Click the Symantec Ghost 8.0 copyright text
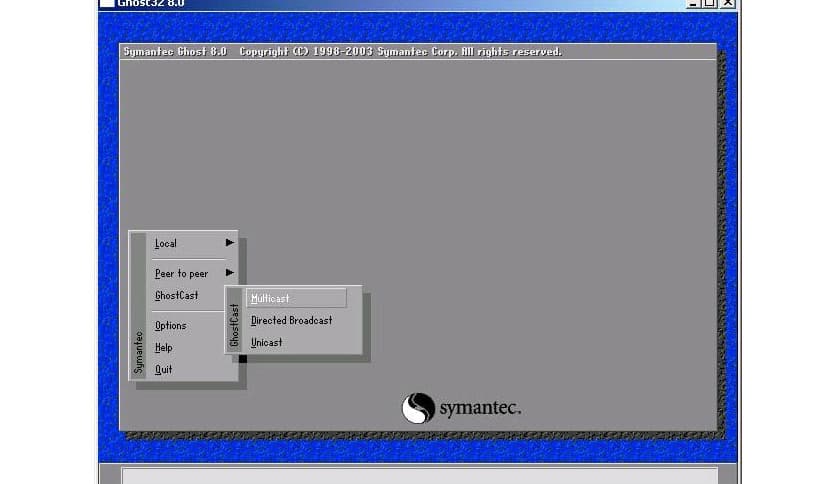 click(x=342, y=52)
